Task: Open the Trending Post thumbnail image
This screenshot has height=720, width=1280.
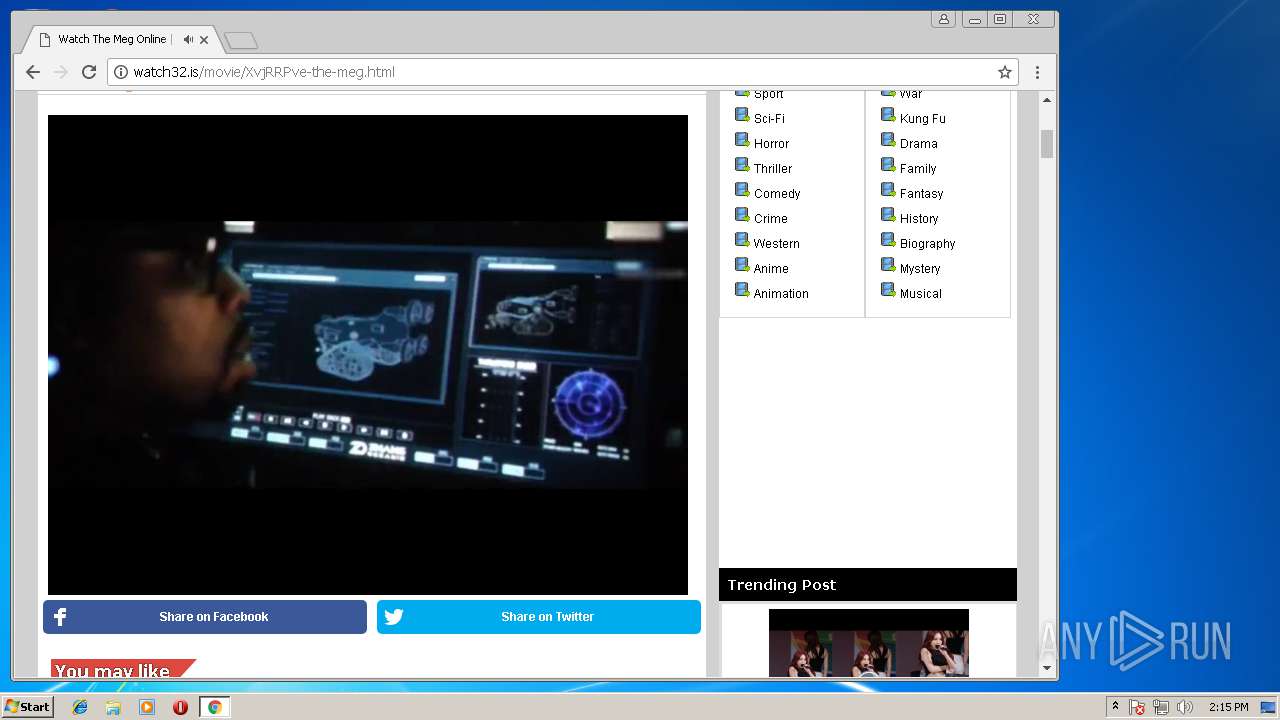Action: (x=869, y=643)
